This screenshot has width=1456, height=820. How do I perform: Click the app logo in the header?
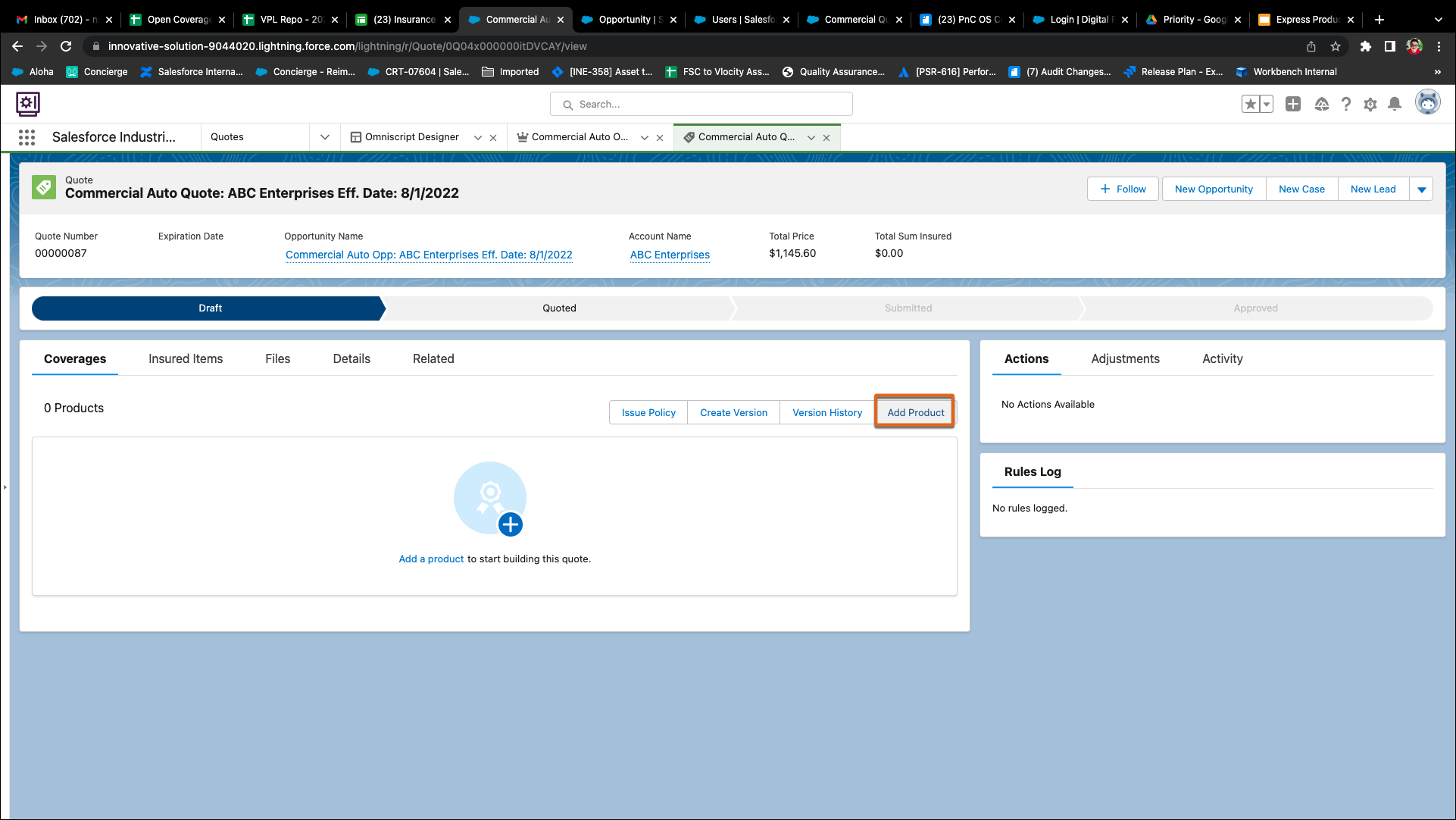(28, 104)
